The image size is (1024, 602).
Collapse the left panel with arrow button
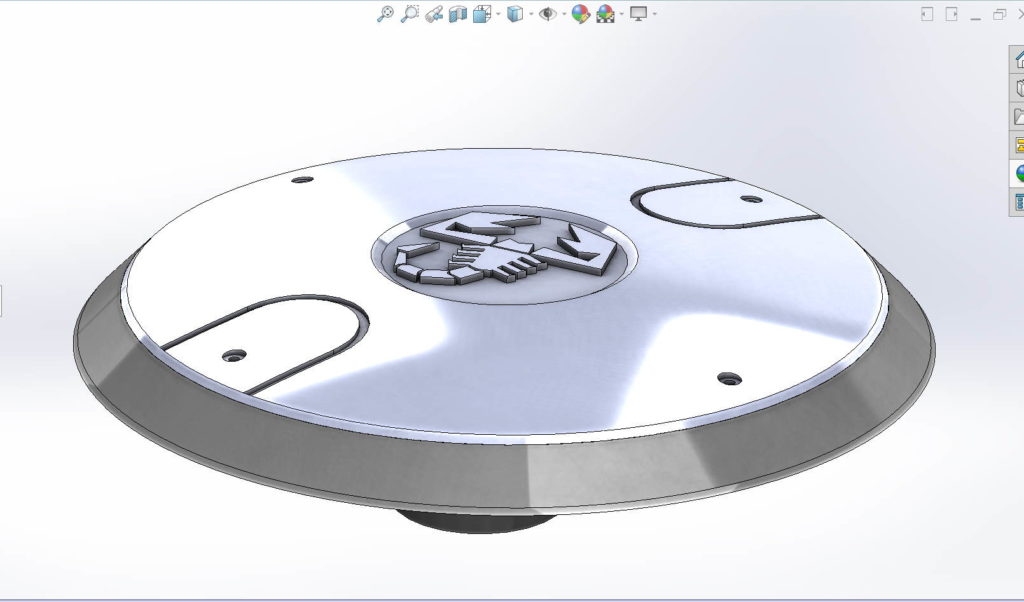coord(927,14)
